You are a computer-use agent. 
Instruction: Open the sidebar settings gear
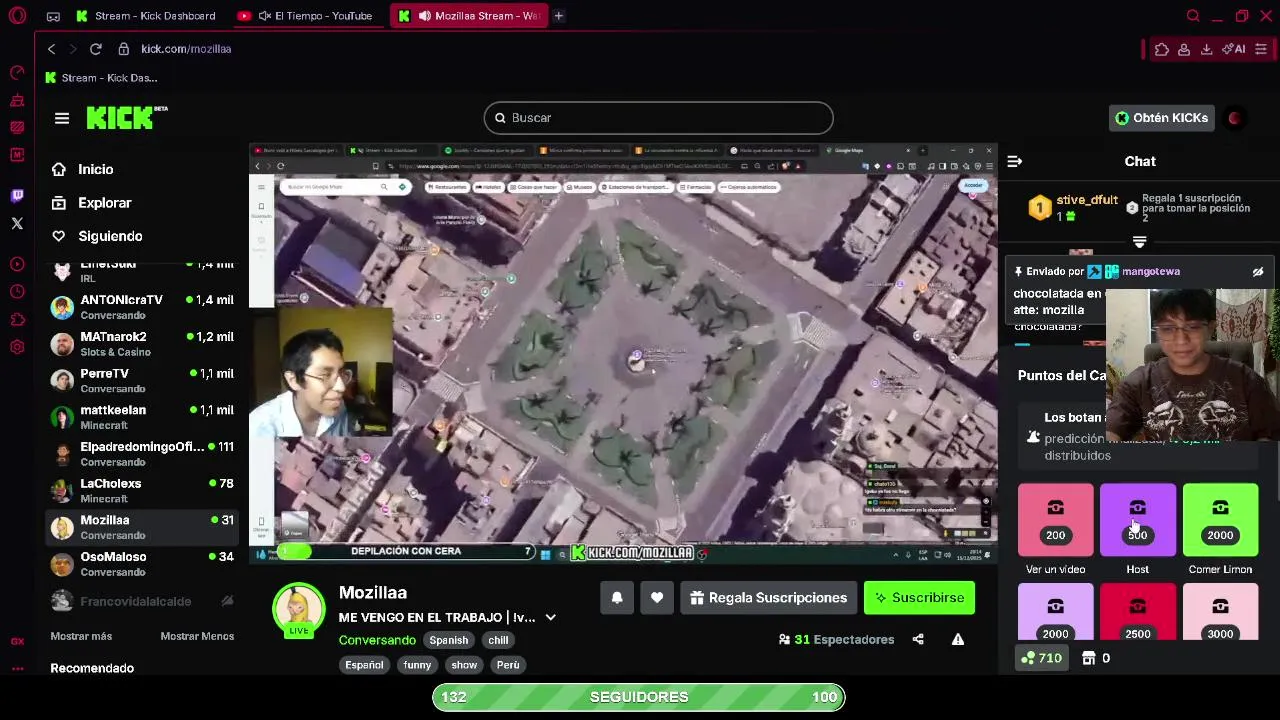pos(17,347)
